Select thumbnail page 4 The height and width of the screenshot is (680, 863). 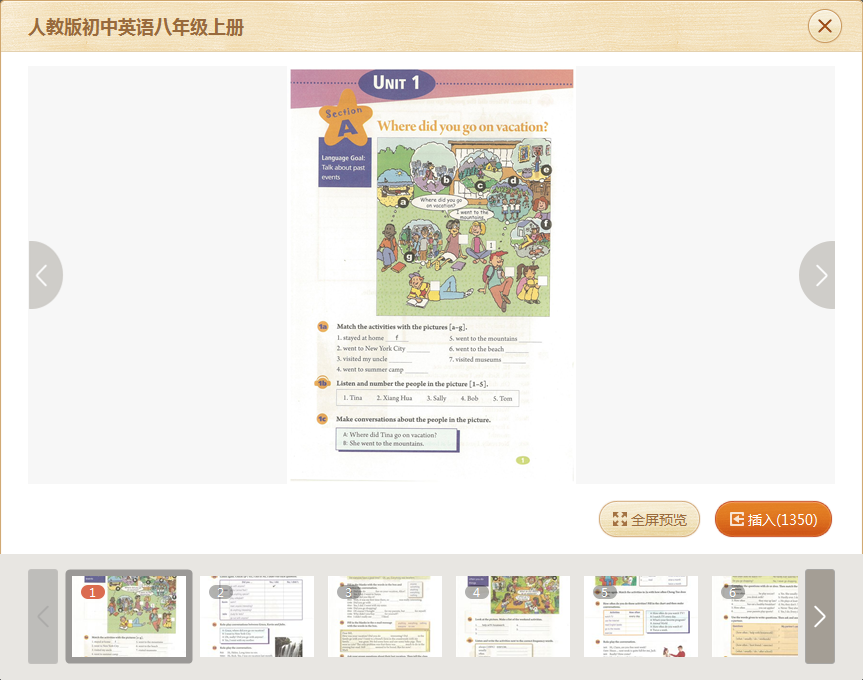coord(512,616)
